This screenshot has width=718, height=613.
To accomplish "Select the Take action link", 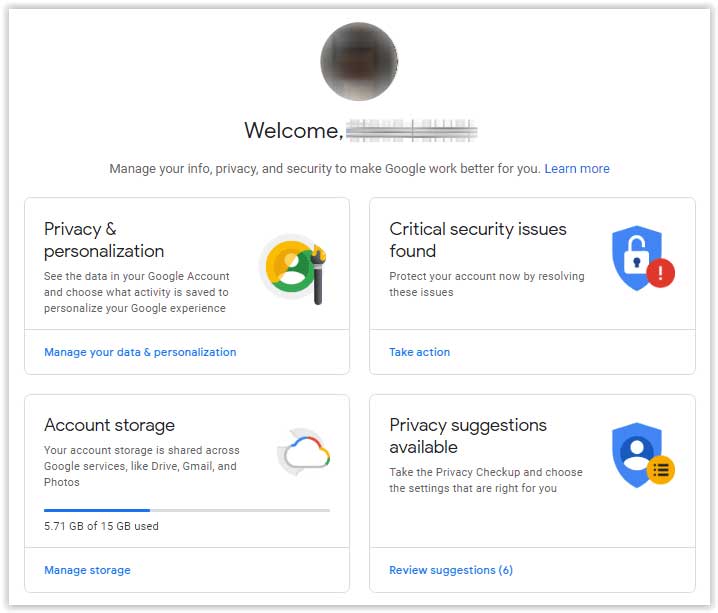I will tap(419, 352).
